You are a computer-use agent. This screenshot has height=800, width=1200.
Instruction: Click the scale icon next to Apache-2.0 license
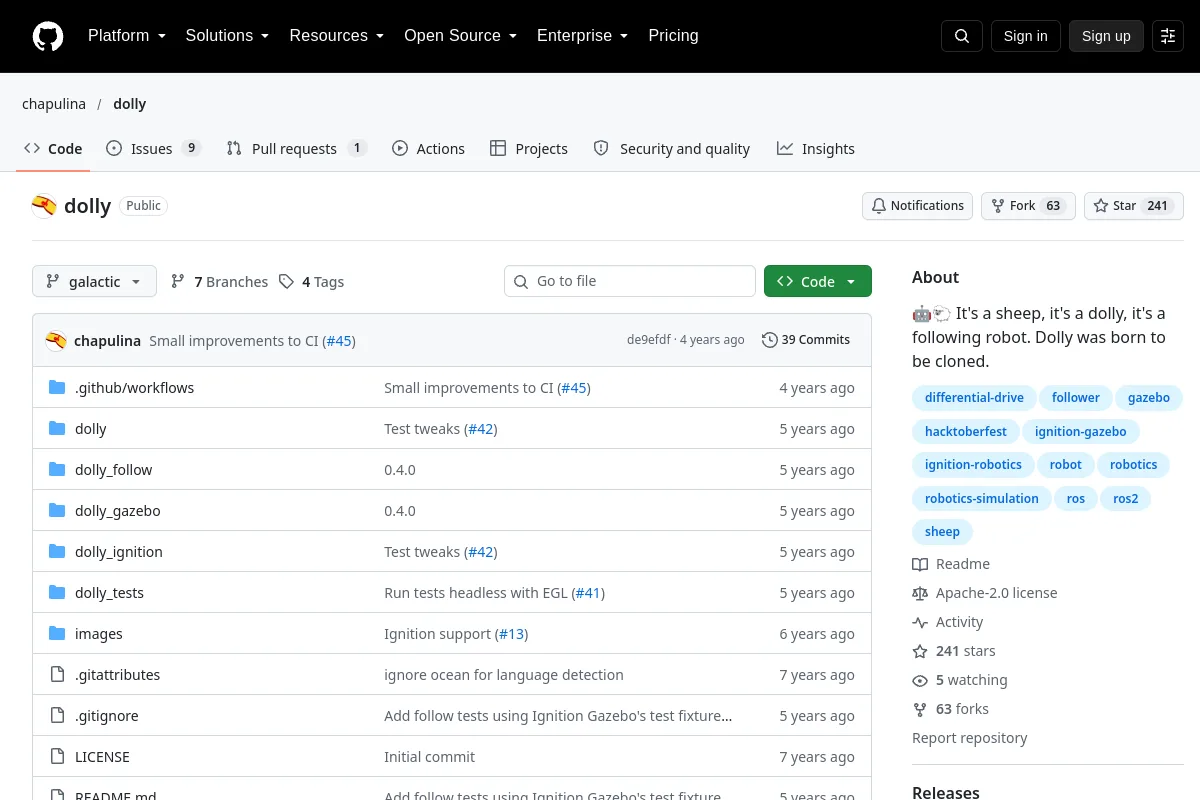coord(920,593)
